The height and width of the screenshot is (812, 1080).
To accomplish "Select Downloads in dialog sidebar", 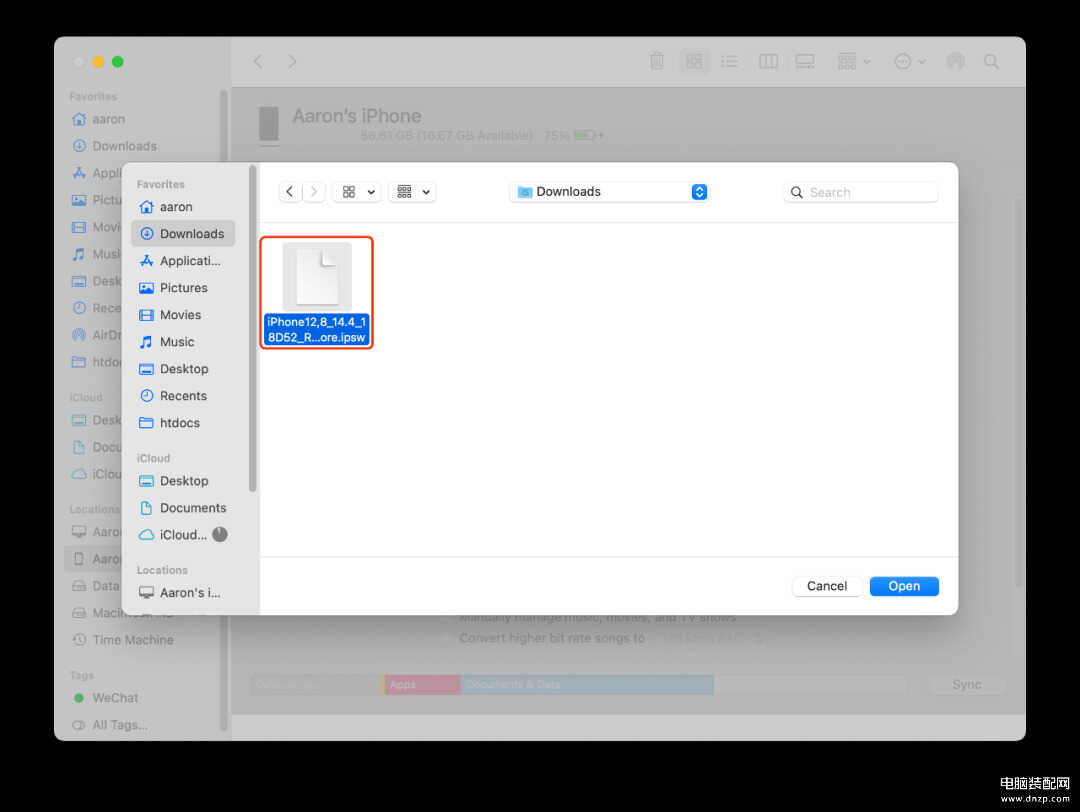I will click(x=191, y=234).
